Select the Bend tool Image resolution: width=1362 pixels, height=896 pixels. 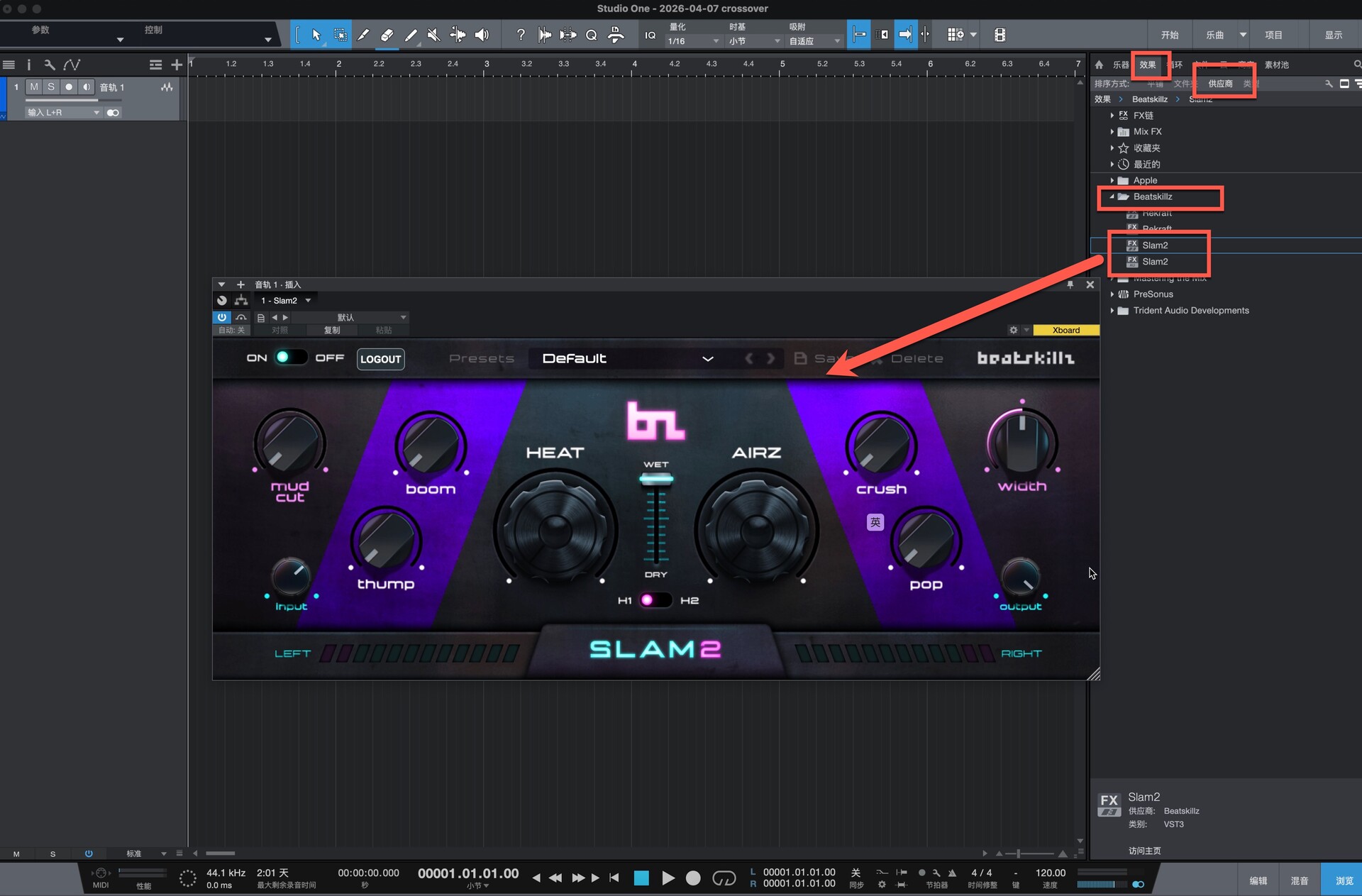[458, 35]
